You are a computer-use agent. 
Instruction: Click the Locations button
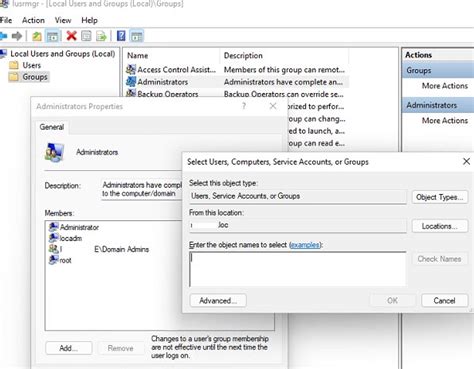[x=439, y=226]
